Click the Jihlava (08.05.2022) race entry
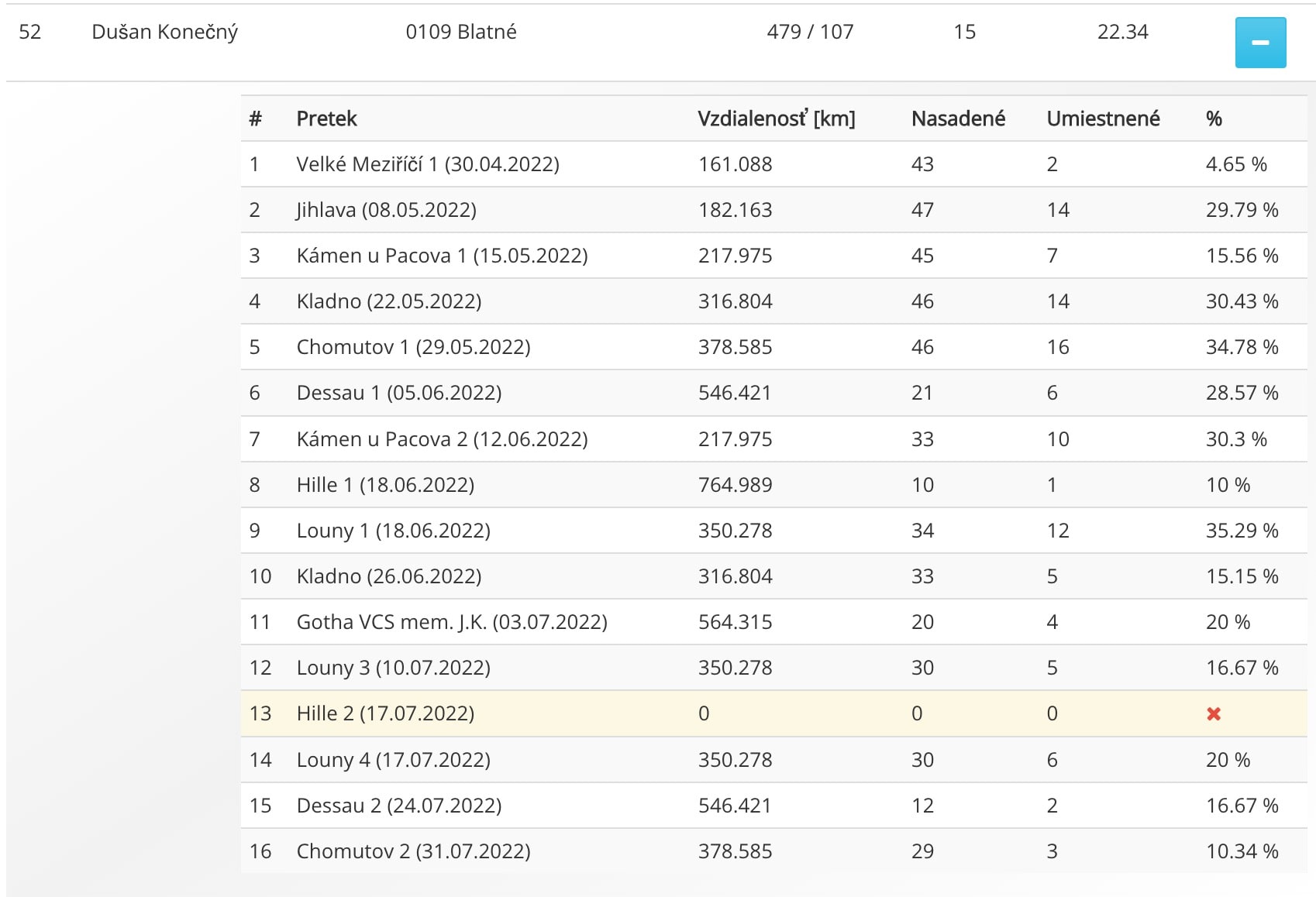Image resolution: width=1316 pixels, height=897 pixels. (x=386, y=210)
